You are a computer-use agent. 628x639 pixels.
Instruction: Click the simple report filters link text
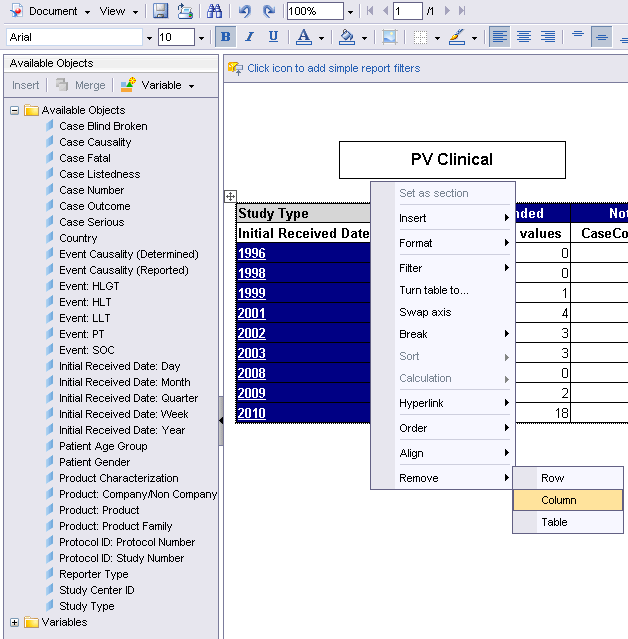click(333, 68)
